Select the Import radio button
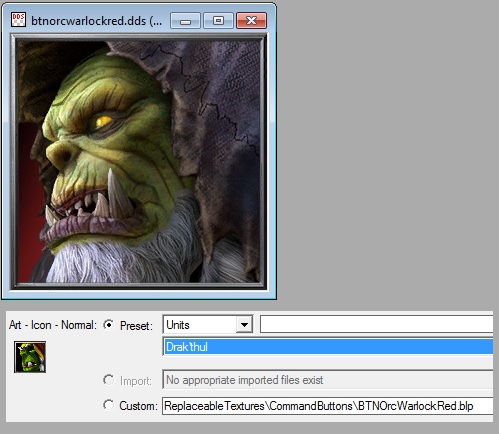This screenshot has width=499, height=434. (x=109, y=380)
